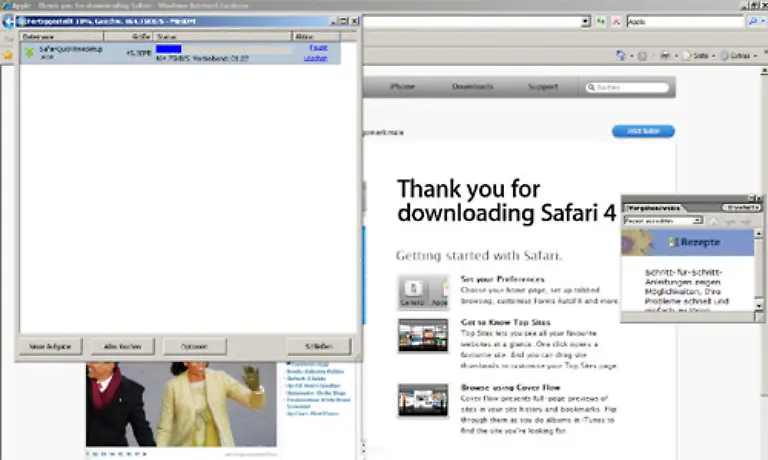
Task: Click the waving couple photo on background page
Action: [x=181, y=404]
